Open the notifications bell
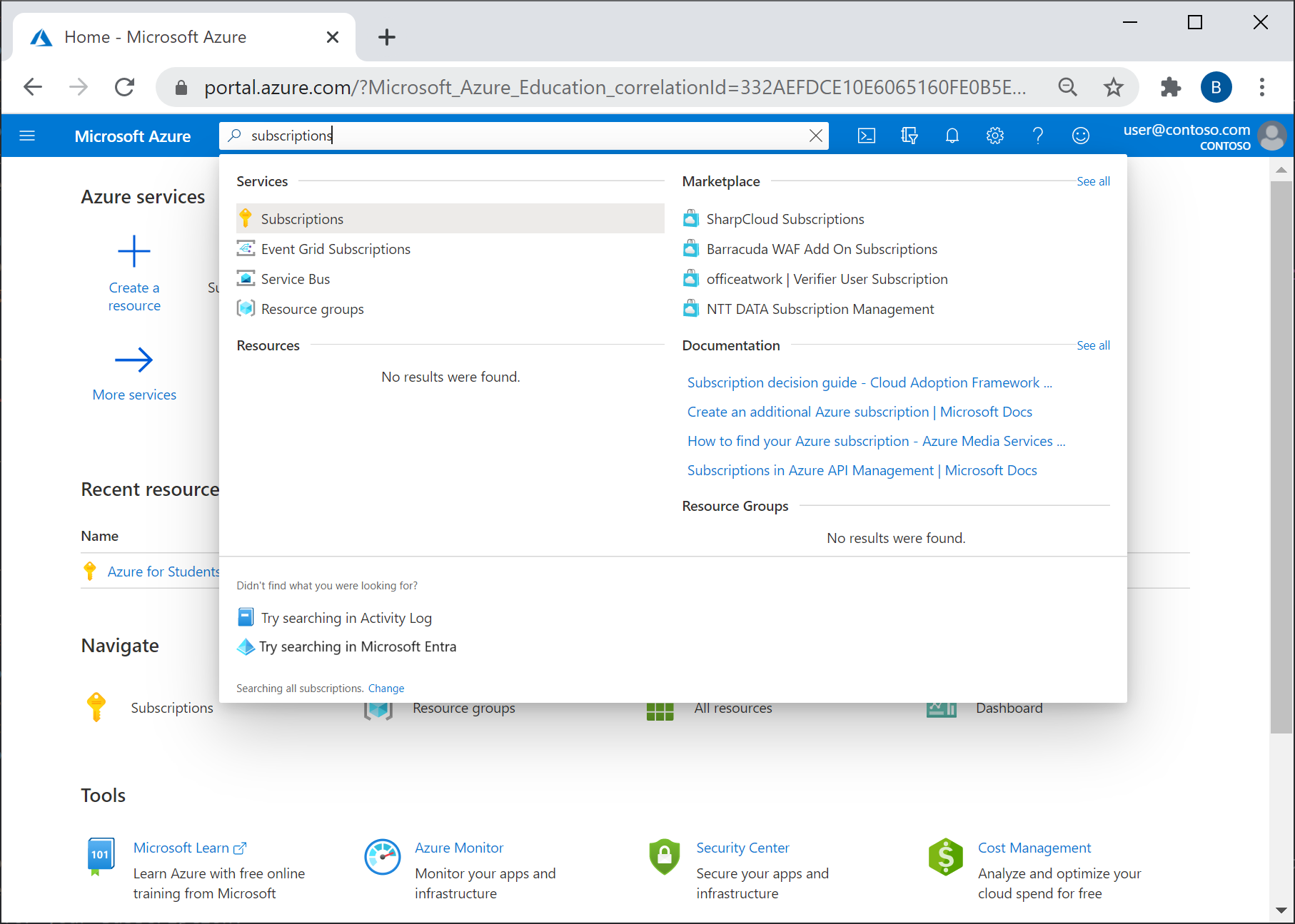The height and width of the screenshot is (924, 1295). tap(952, 136)
